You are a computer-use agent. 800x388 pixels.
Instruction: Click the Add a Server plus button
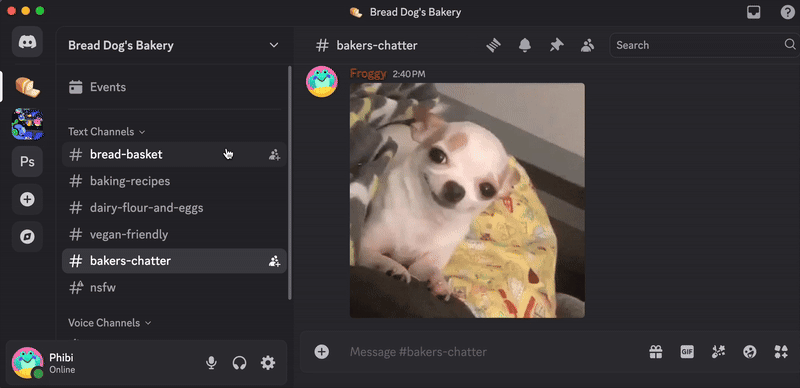[x=27, y=199]
